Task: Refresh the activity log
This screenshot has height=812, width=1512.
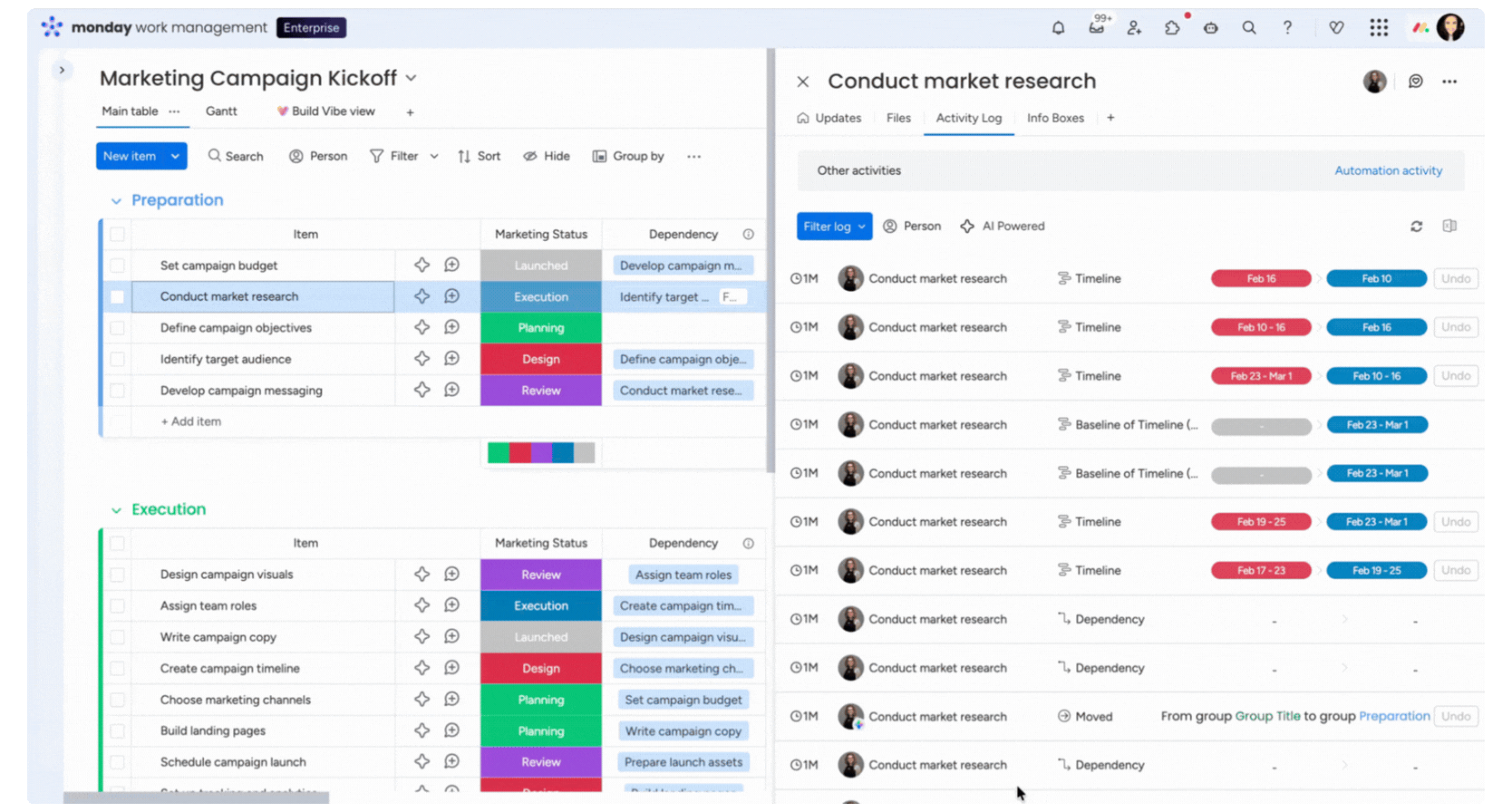Action: point(1416,227)
